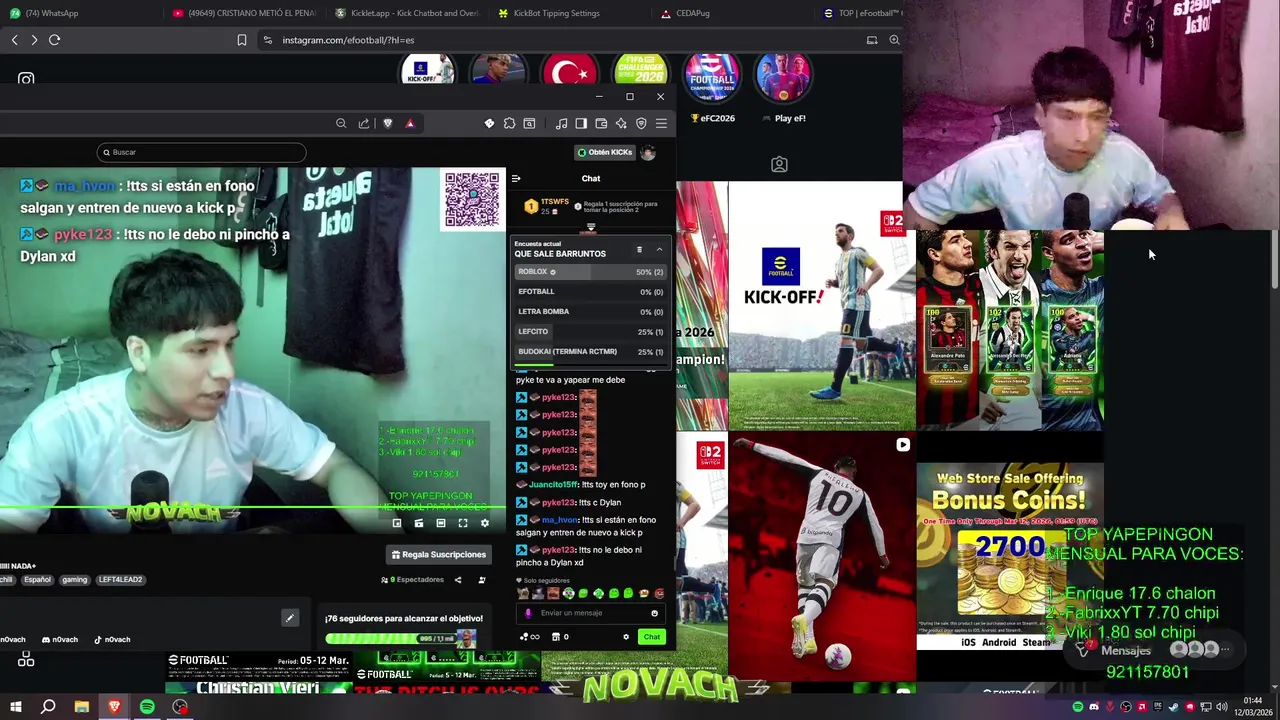Click the purple microphone icon in chat input
Viewport: 1280px width, 720px height.
[529, 613]
